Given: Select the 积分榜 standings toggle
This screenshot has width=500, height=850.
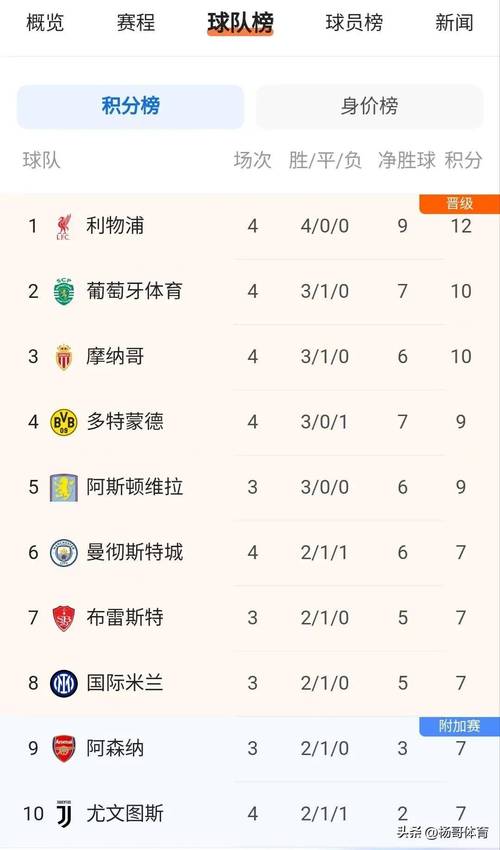Looking at the screenshot, I should (131, 106).
